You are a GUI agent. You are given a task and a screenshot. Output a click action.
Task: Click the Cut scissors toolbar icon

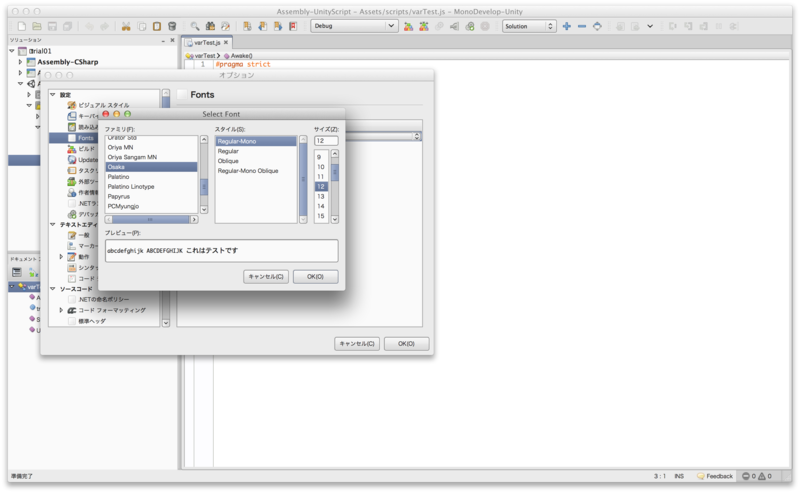[126, 26]
